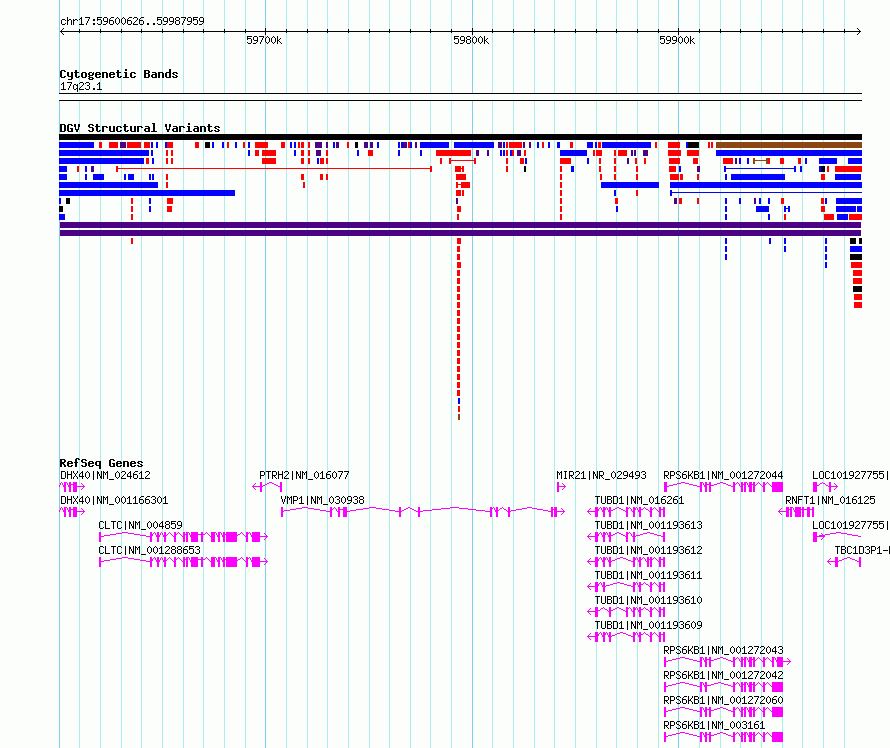890x748 pixels.
Task: Click the RNFT1 gene model glyph
Action: pos(796,512)
